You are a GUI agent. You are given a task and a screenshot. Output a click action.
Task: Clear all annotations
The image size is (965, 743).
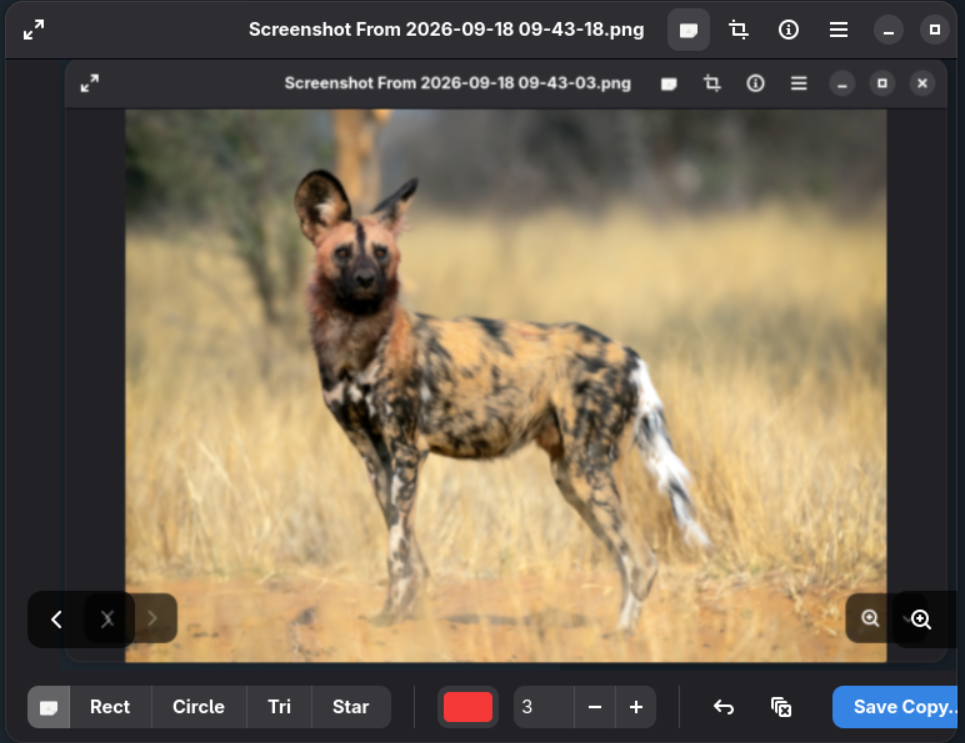(x=781, y=707)
